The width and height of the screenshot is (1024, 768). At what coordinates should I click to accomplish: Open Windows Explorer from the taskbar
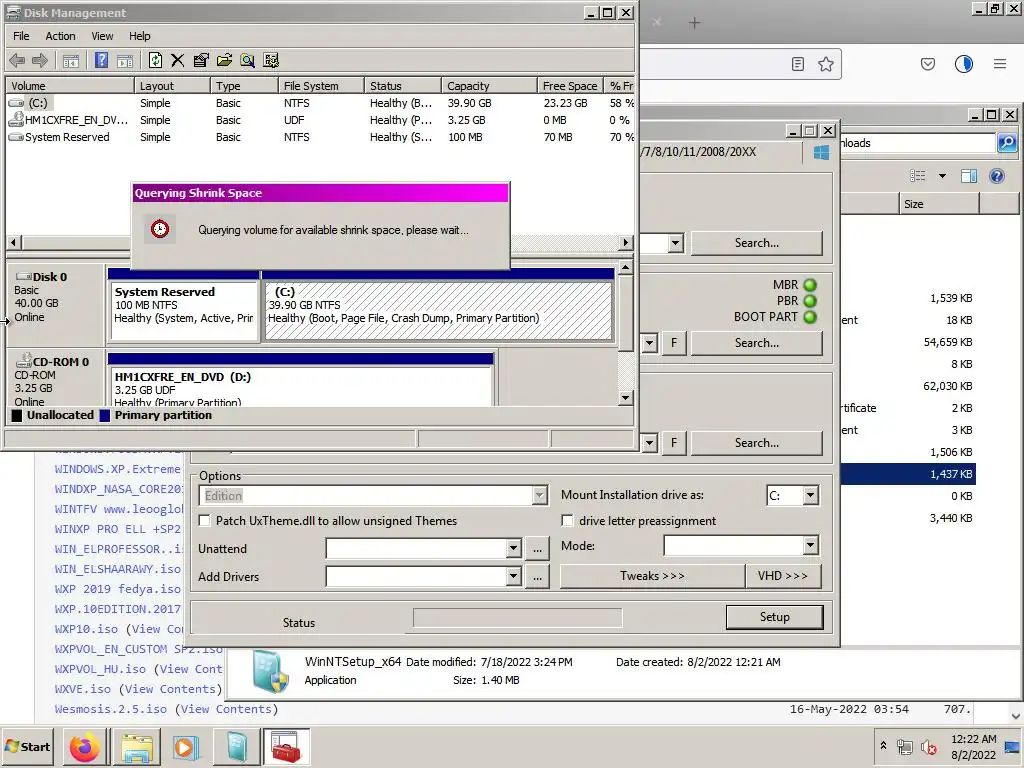(136, 746)
